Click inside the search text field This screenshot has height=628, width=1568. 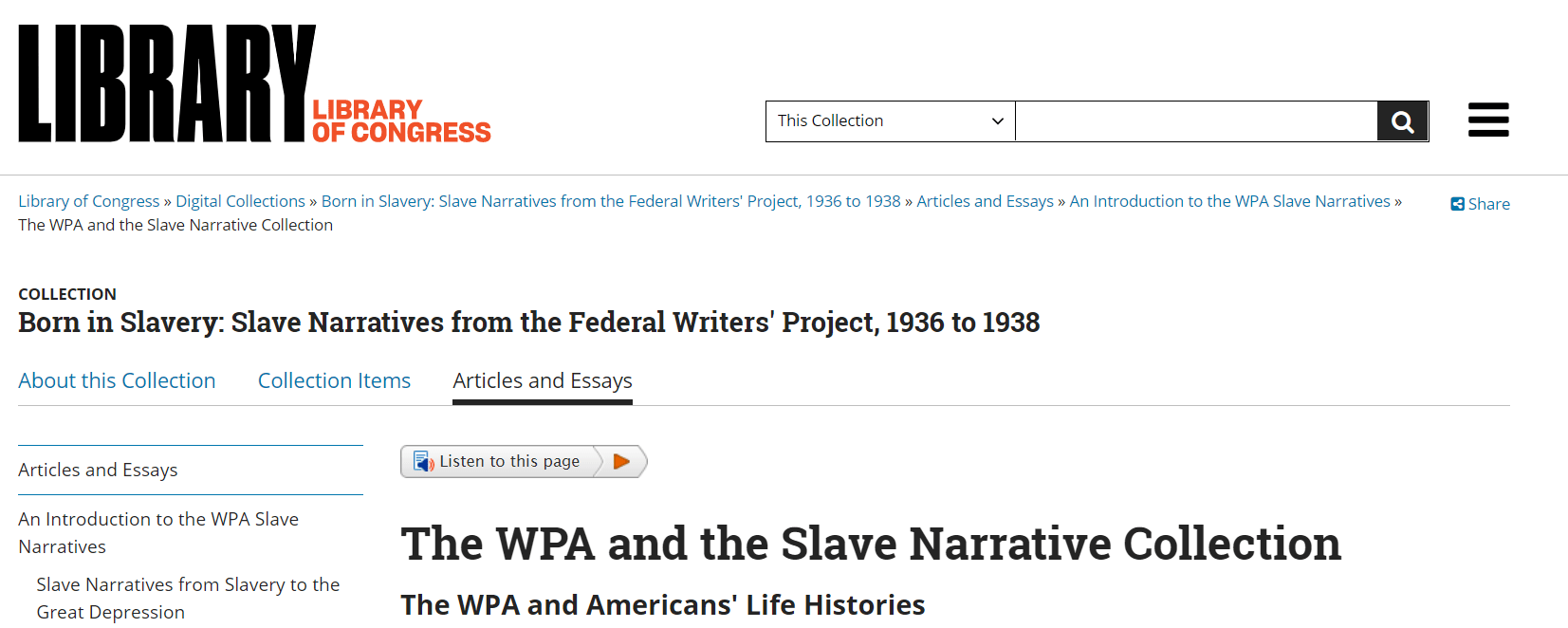coord(1195,121)
